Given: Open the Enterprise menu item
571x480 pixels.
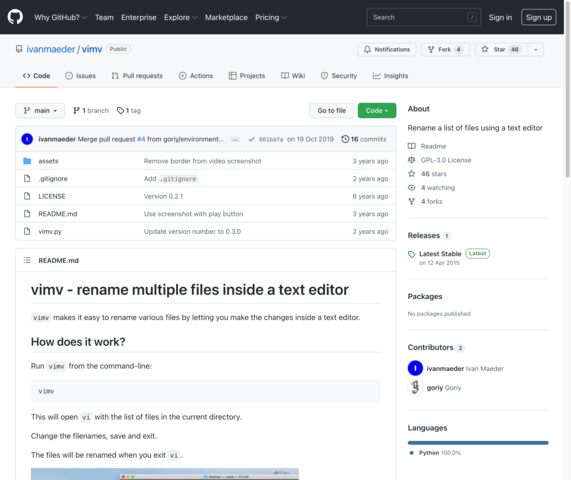Looking at the screenshot, I should click(x=139, y=17).
